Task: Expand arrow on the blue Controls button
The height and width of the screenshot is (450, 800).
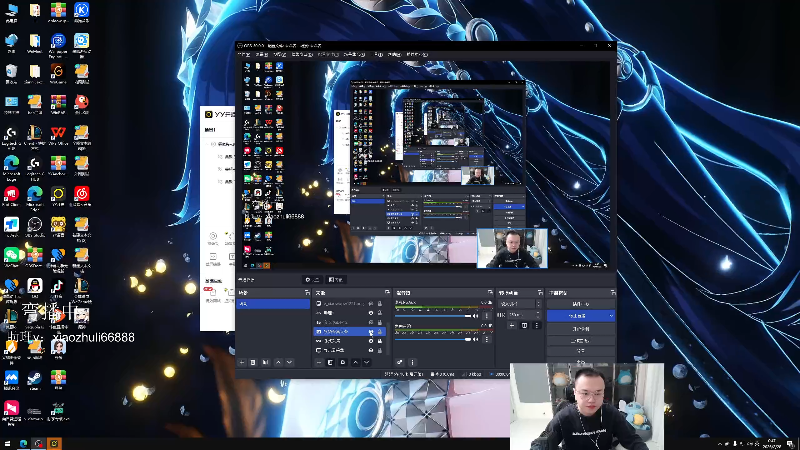Action: pyautogui.click(x=611, y=316)
